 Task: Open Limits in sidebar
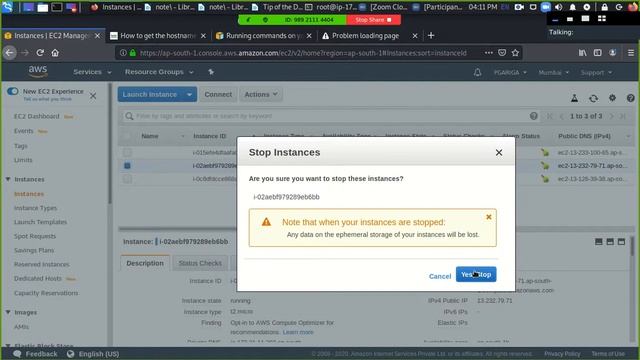click(23, 160)
